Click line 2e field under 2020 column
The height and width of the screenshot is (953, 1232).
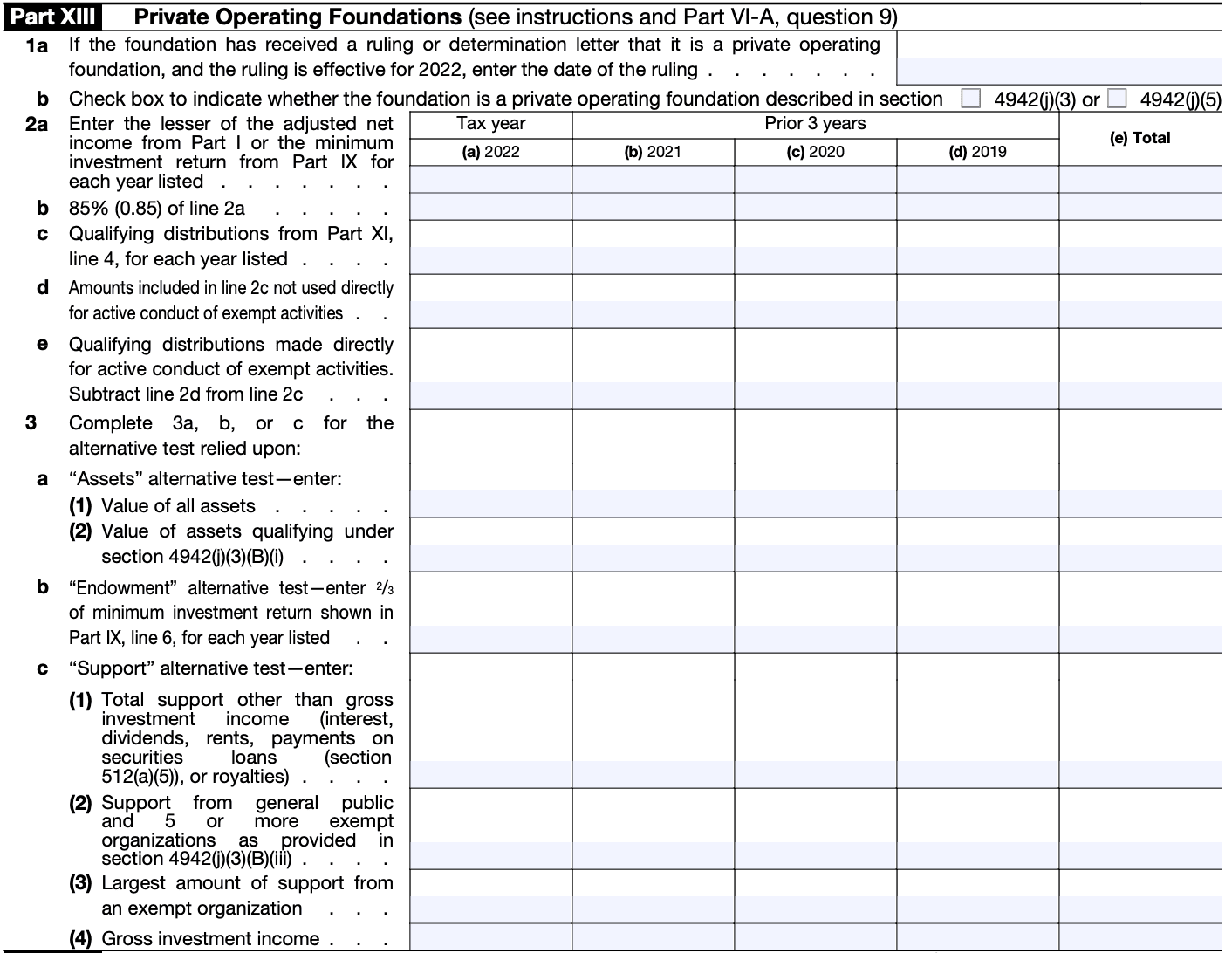tap(815, 394)
